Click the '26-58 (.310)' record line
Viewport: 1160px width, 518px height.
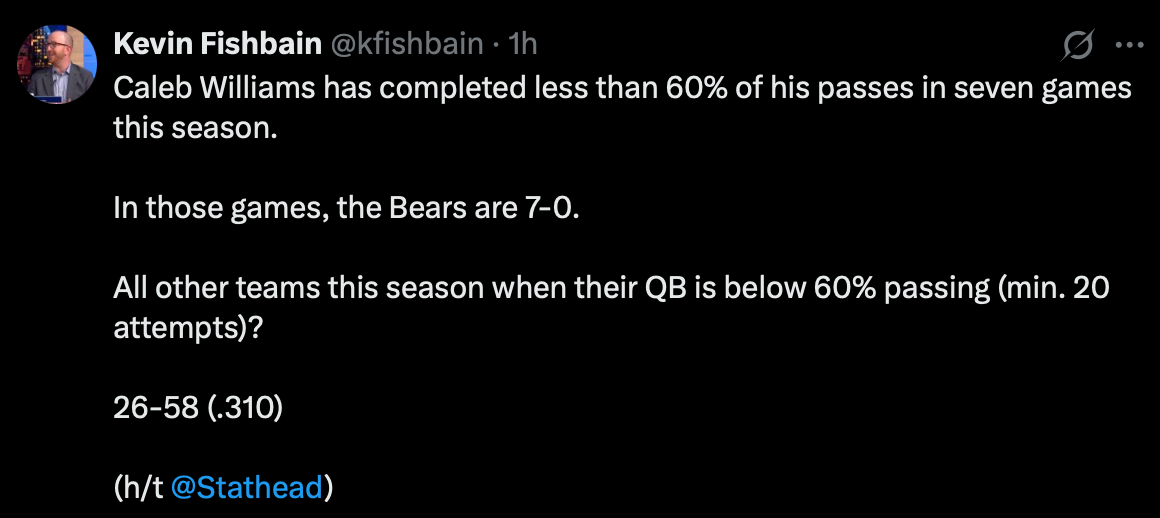click(x=198, y=409)
